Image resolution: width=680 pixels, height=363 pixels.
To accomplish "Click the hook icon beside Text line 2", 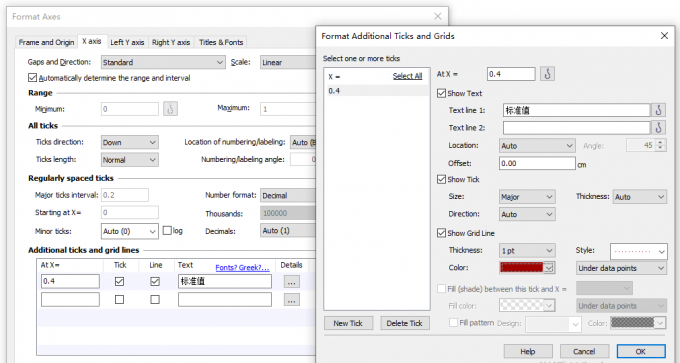I will coord(658,128).
